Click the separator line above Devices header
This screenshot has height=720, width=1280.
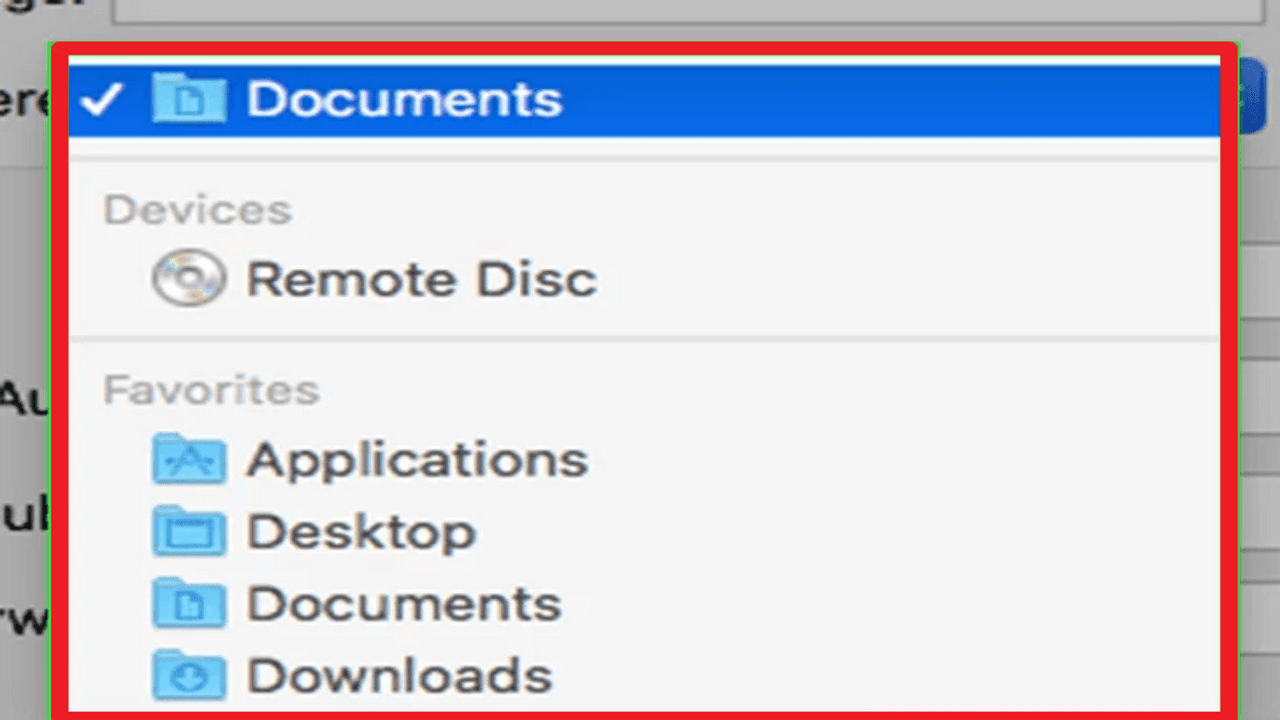pos(645,159)
